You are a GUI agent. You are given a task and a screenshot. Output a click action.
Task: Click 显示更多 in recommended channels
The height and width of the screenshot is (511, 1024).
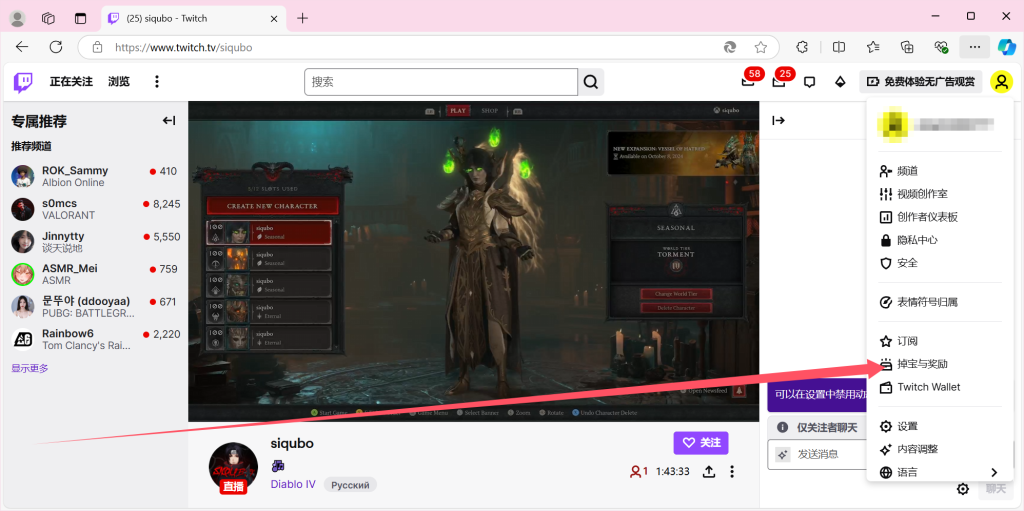pyautogui.click(x=30, y=368)
